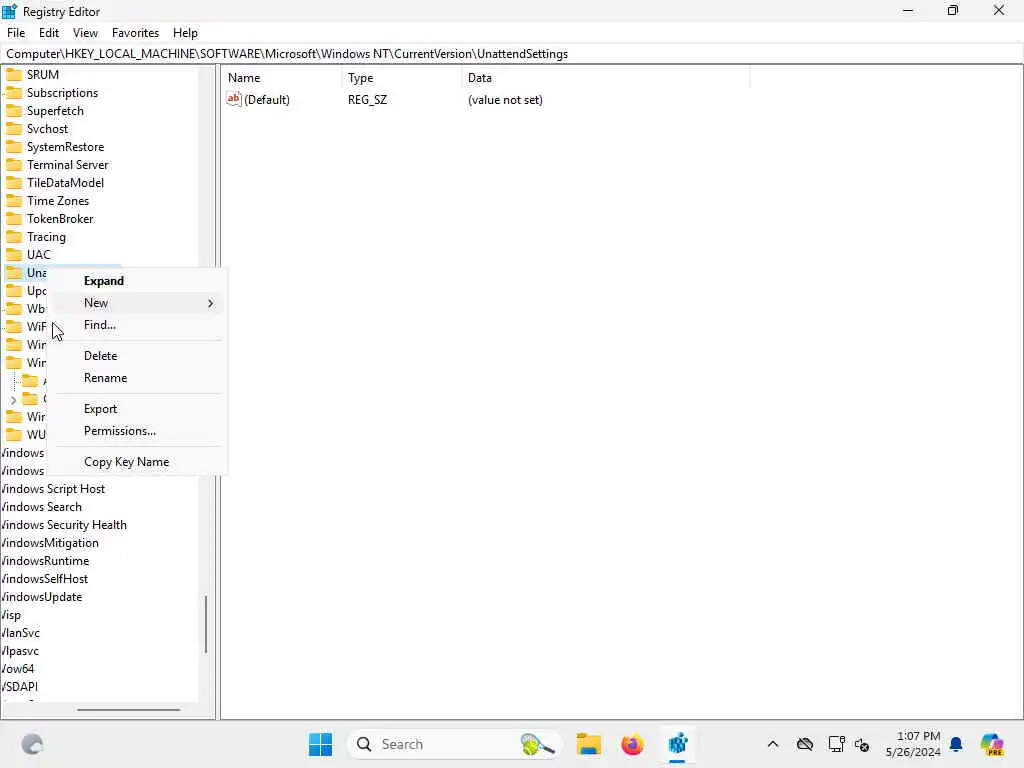Click the (Default) string value icon
Image resolution: width=1024 pixels, height=768 pixels.
[x=234, y=99]
